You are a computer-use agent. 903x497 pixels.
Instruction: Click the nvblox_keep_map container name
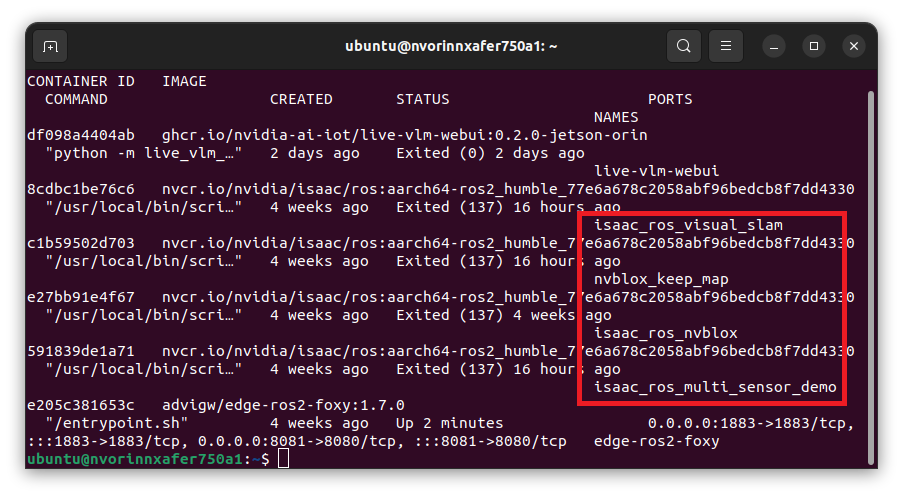tap(661, 279)
